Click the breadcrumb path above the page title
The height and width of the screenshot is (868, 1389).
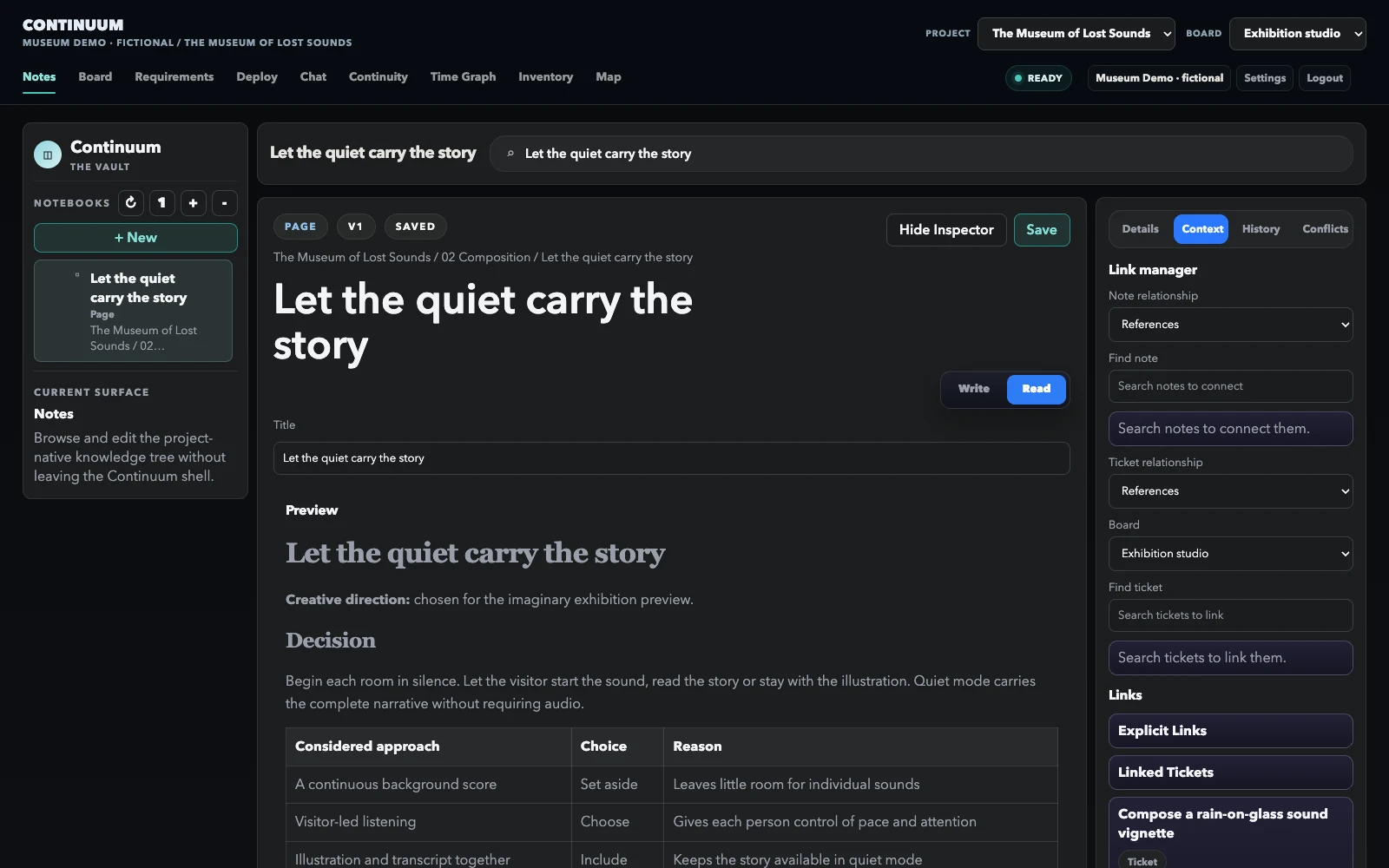click(483, 258)
